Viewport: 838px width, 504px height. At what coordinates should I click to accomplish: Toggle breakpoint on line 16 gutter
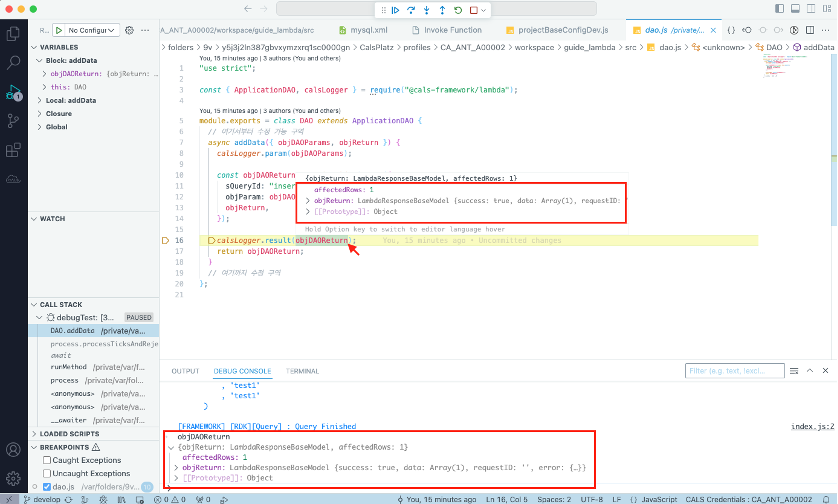coord(166,241)
